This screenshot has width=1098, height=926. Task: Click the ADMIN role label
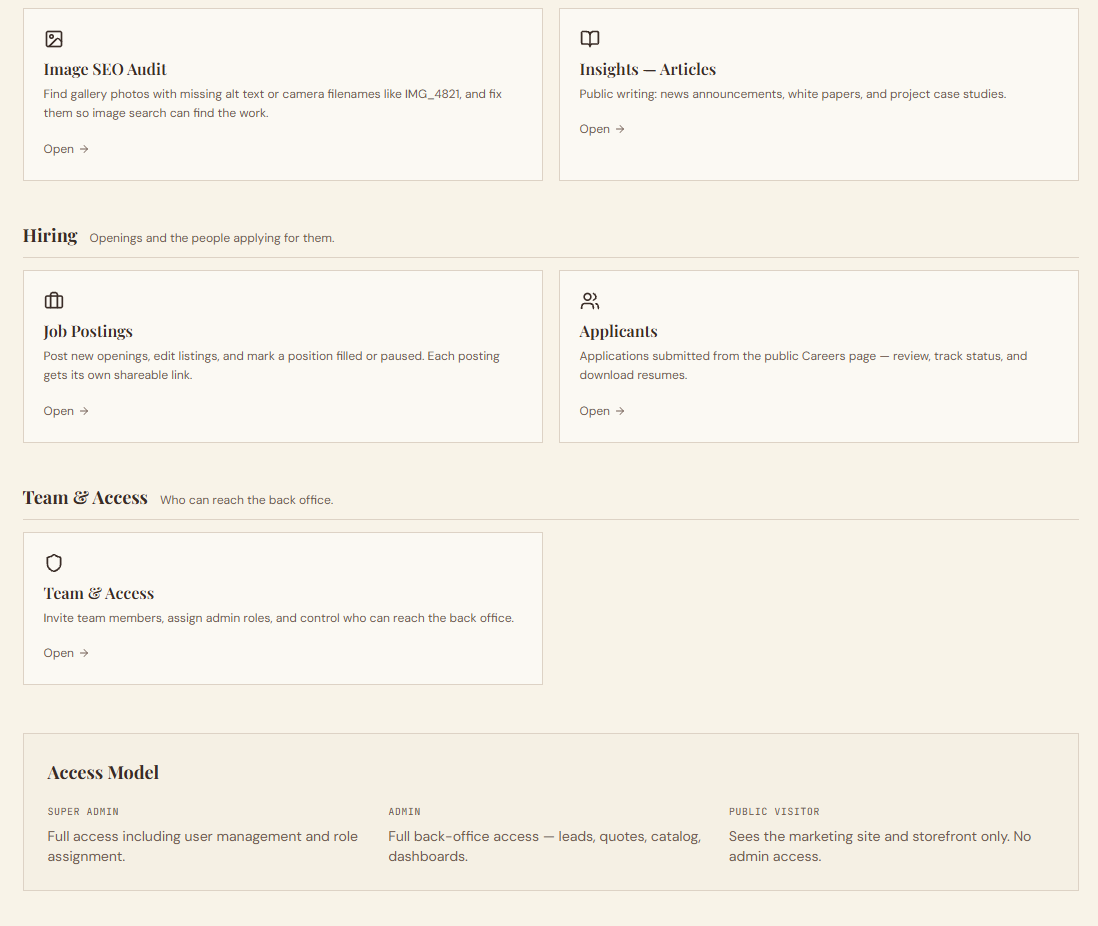tap(405, 812)
